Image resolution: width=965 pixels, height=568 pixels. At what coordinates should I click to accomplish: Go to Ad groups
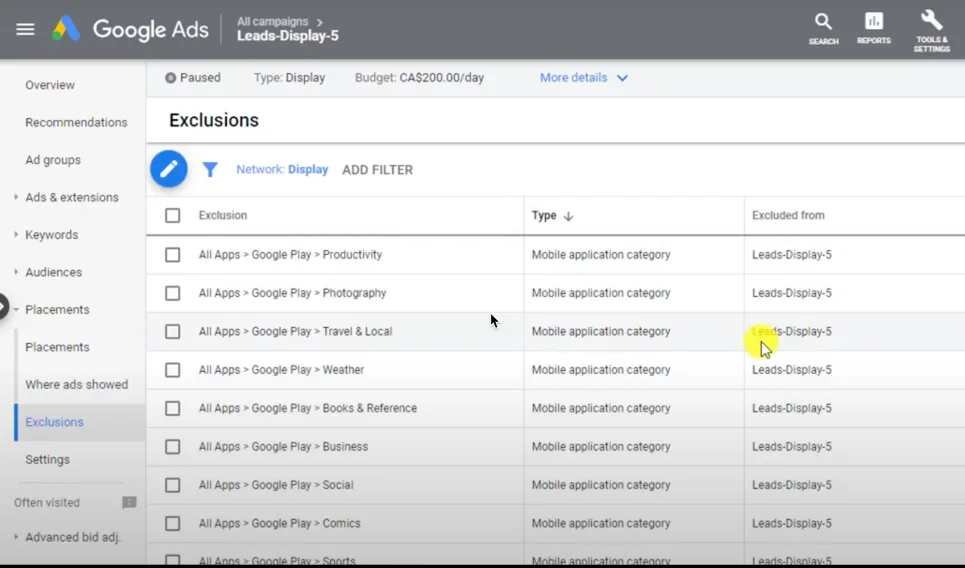coord(53,160)
